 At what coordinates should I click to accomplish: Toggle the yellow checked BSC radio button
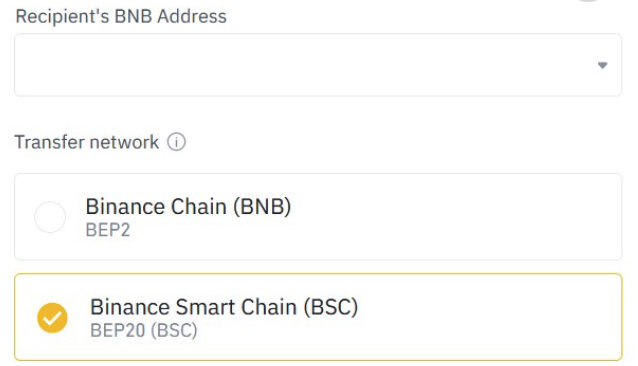click(x=52, y=318)
